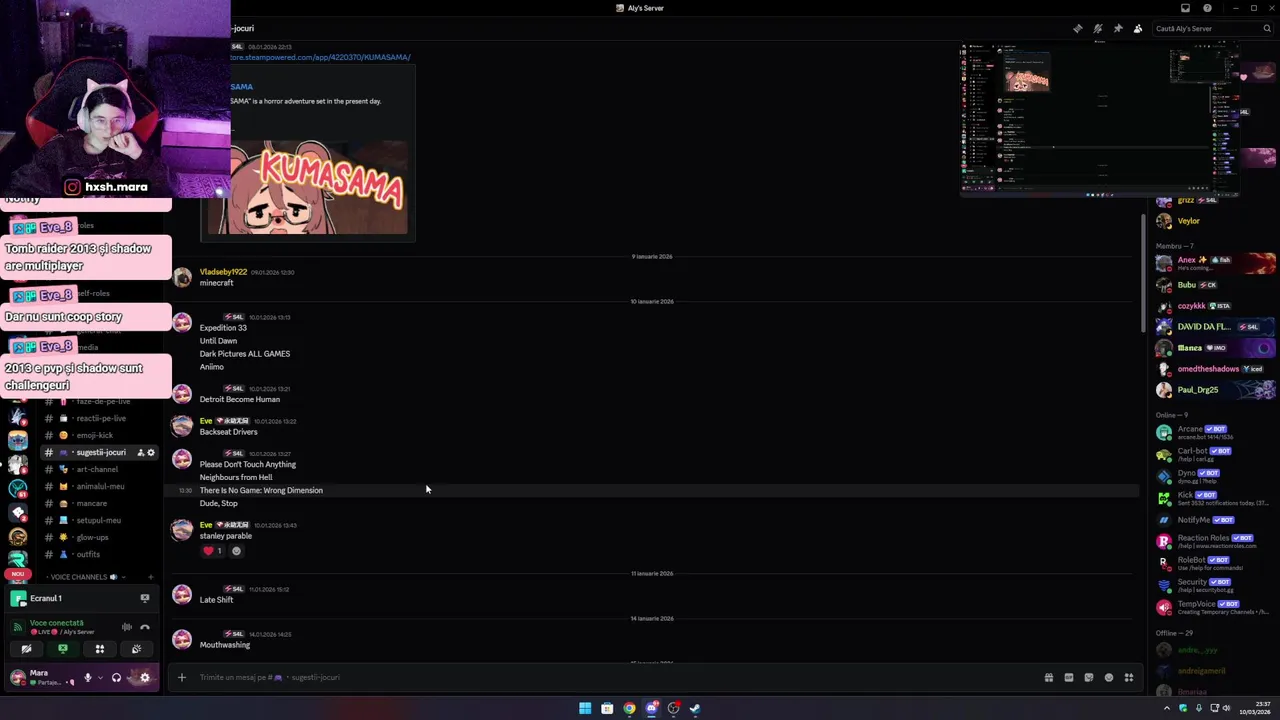Open the animalul-meu channel
The image size is (1280, 720).
coord(98,486)
